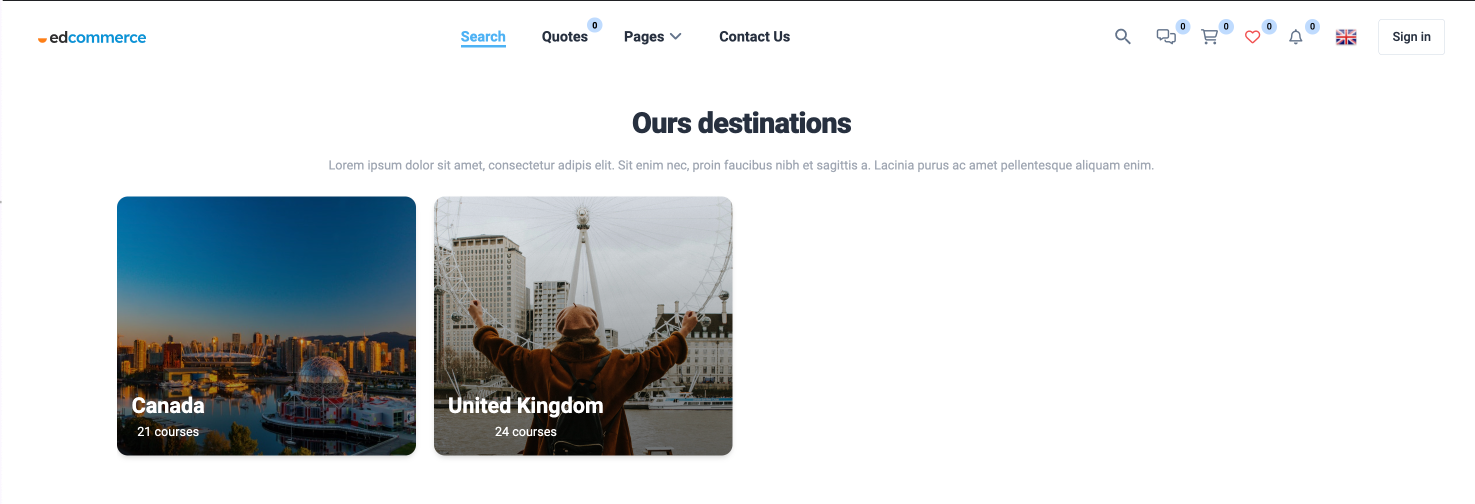Viewport: 1475px width, 504px height.
Task: Click the United Kingdom title text
Action: (526, 406)
